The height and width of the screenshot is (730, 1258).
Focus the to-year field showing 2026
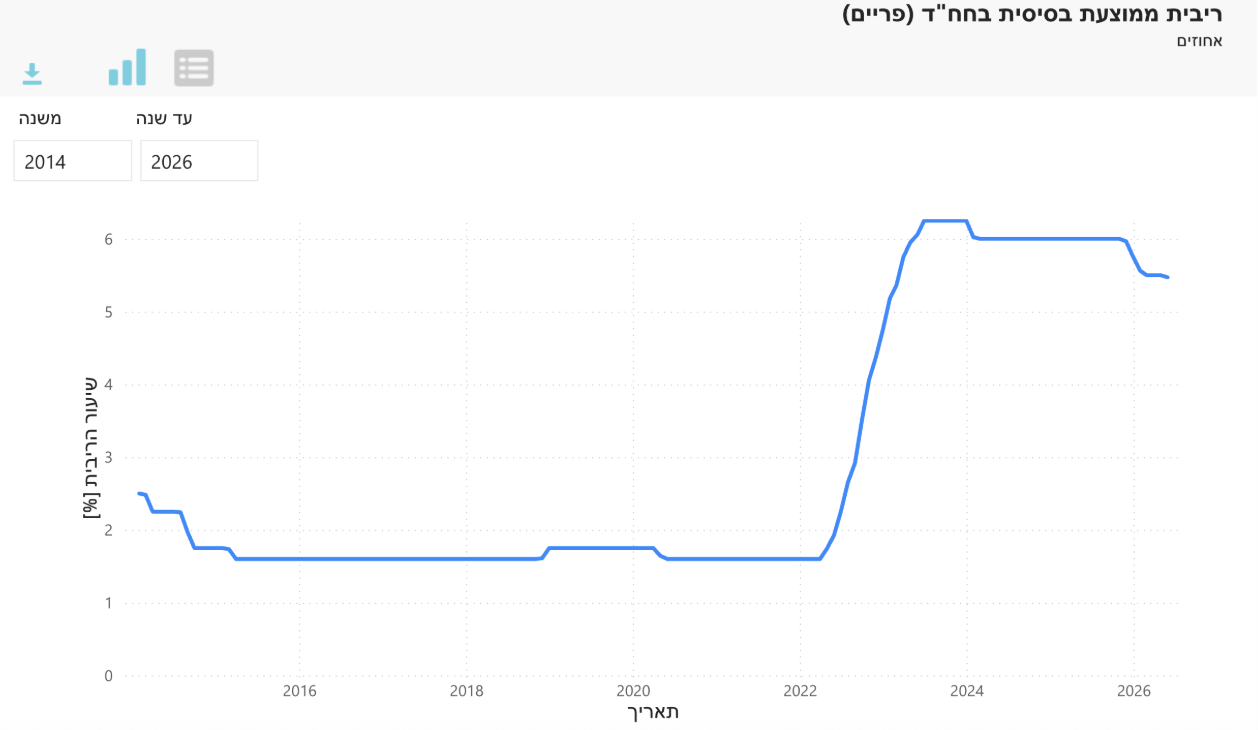click(x=199, y=161)
